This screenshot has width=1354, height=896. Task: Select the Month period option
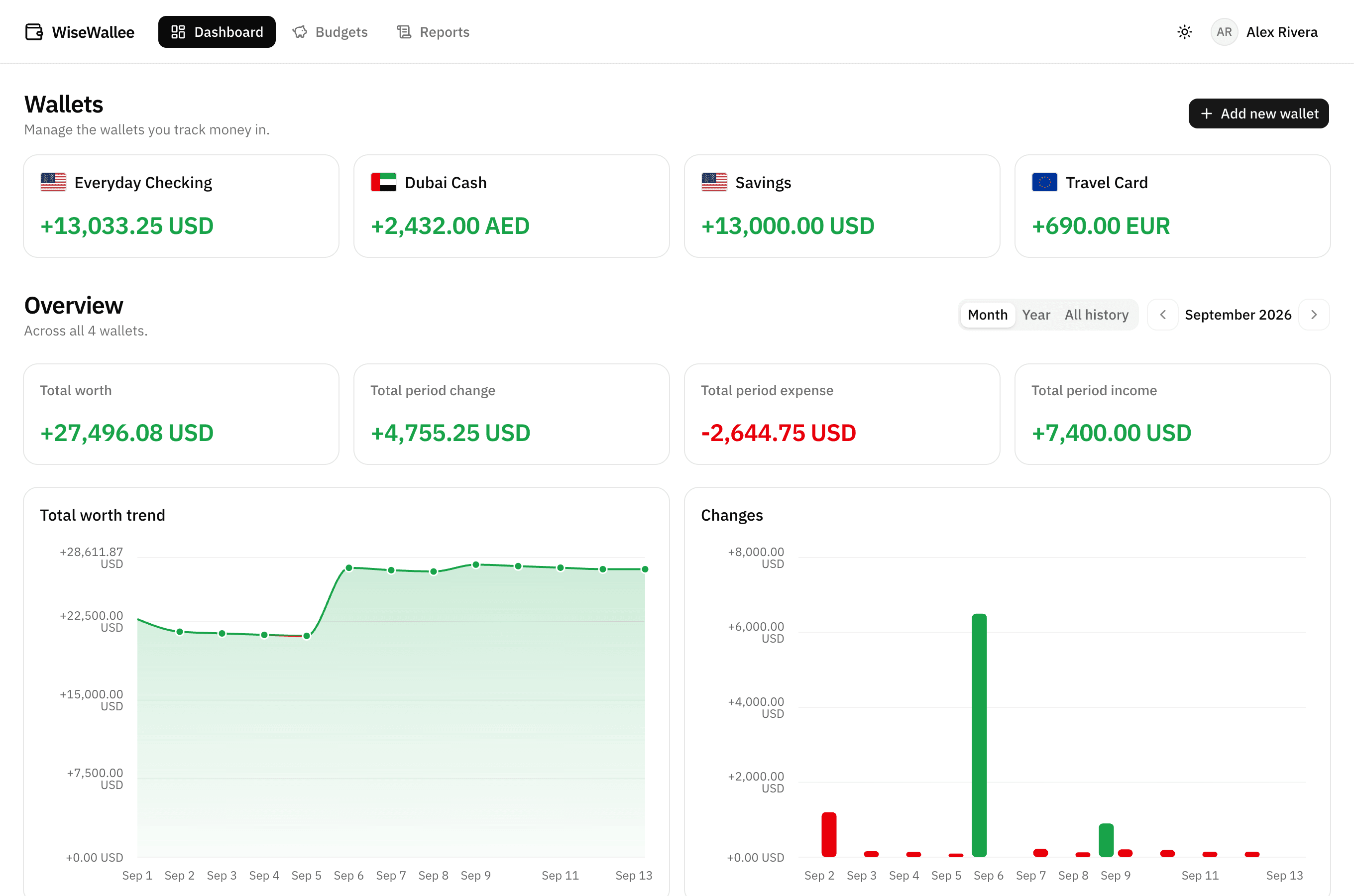[x=987, y=315]
